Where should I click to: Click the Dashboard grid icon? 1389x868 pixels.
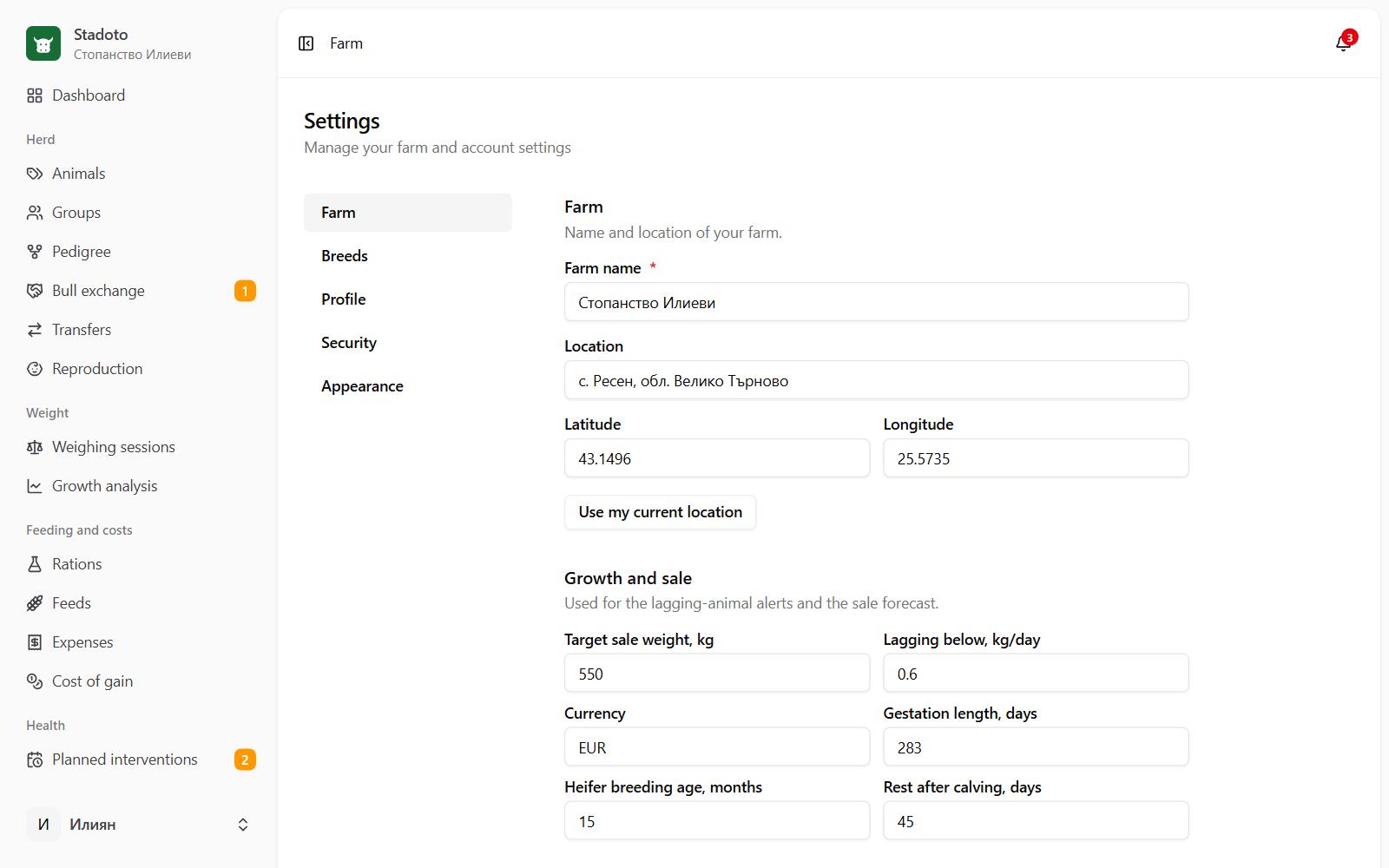click(x=35, y=95)
